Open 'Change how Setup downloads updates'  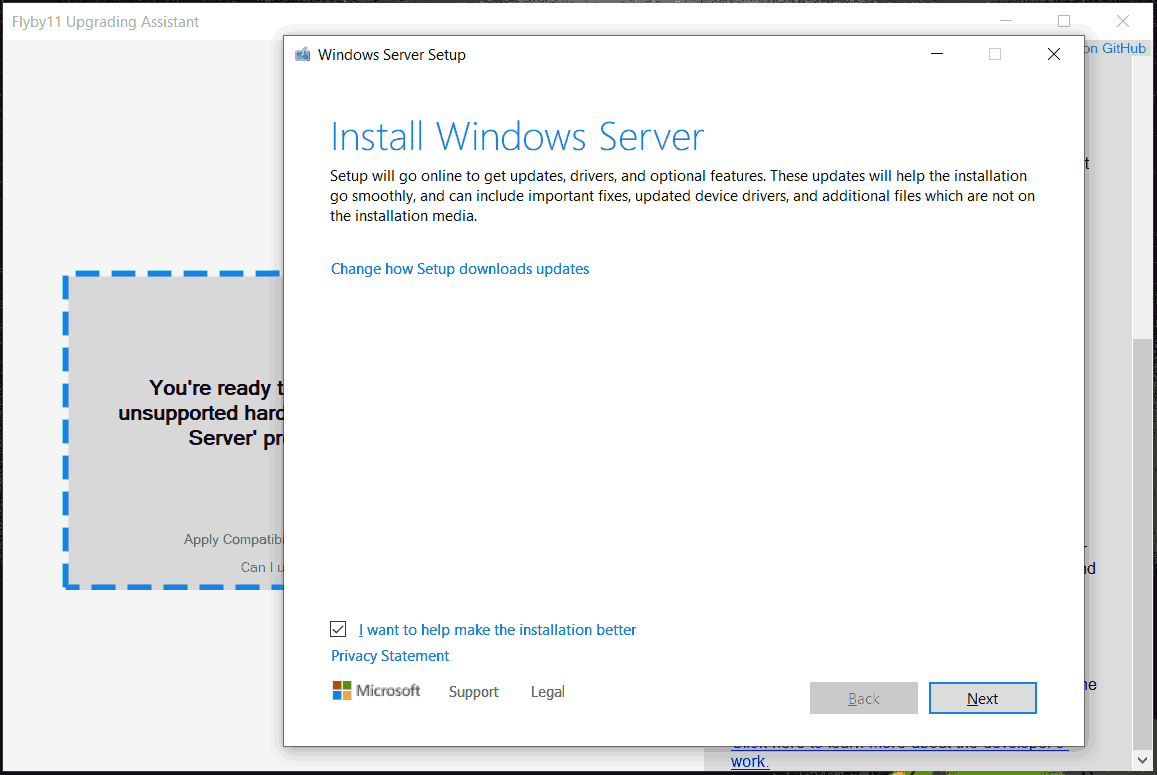coord(460,268)
